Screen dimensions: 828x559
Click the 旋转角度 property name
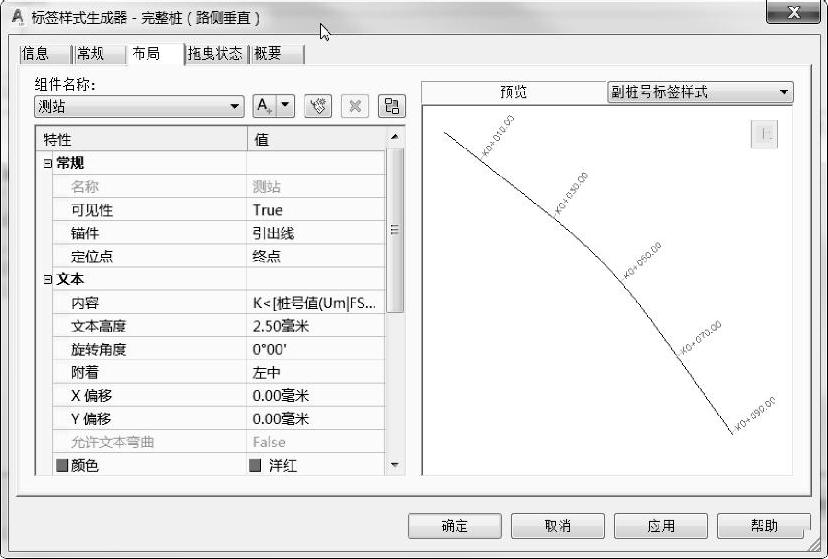click(x=99, y=349)
